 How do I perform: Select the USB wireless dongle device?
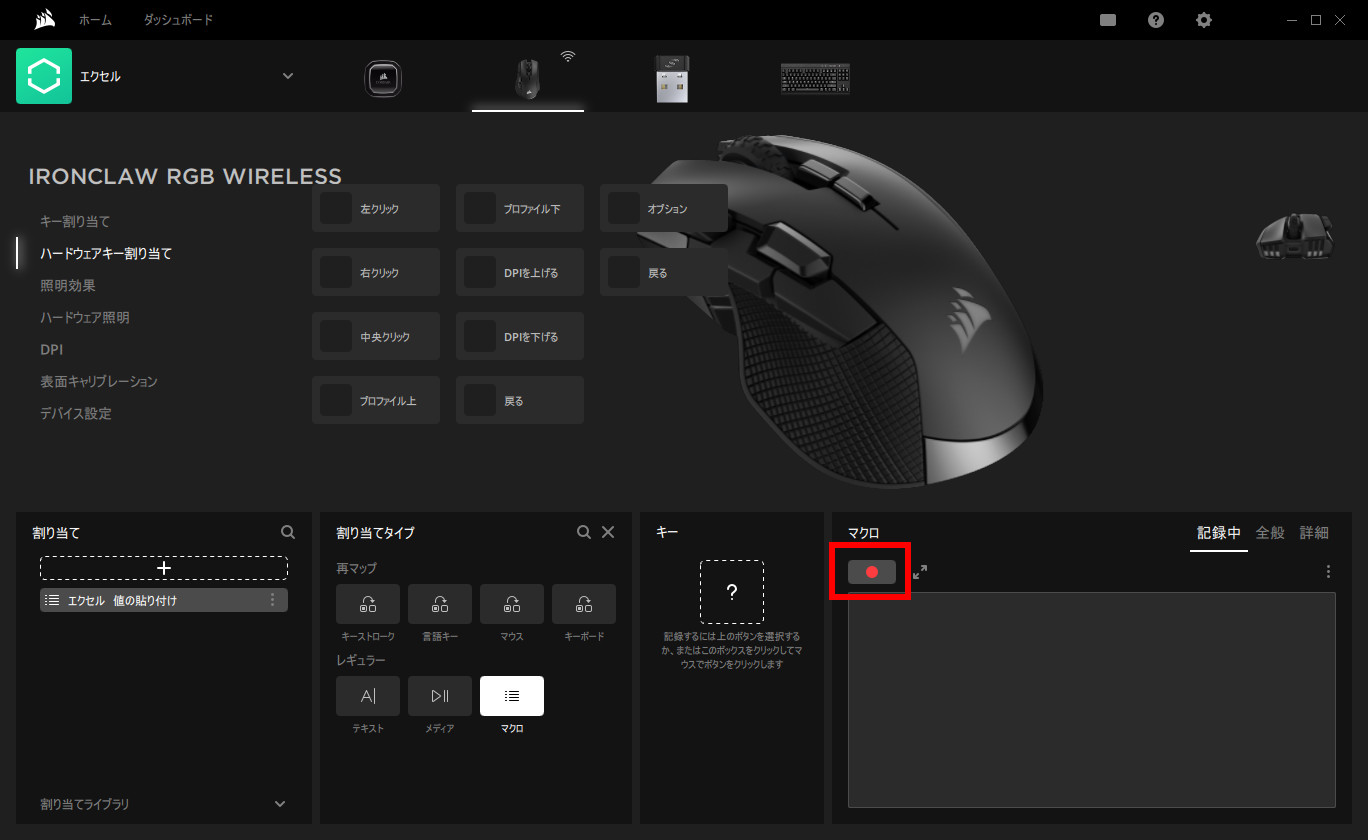click(672, 79)
